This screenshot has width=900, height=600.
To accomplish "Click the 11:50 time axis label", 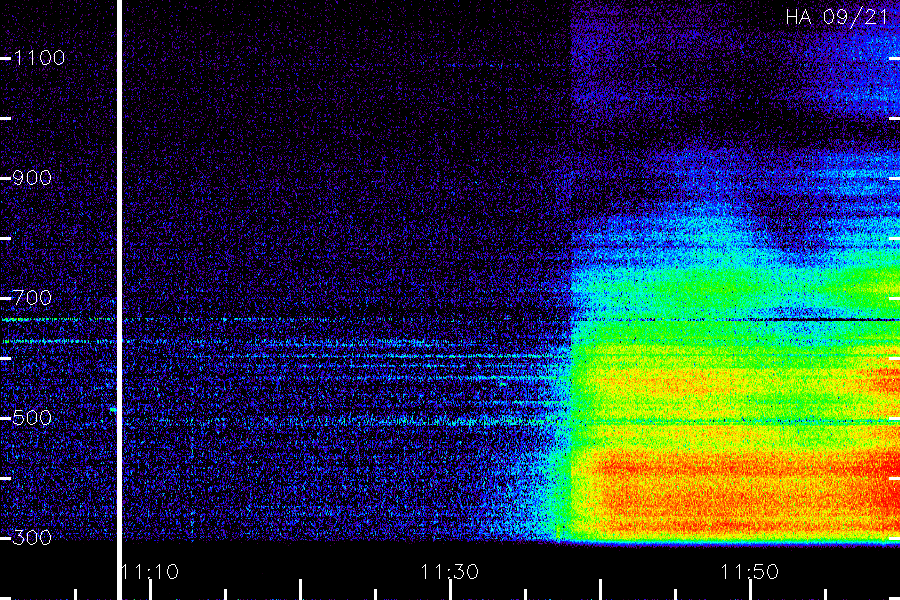I will (x=749, y=572).
